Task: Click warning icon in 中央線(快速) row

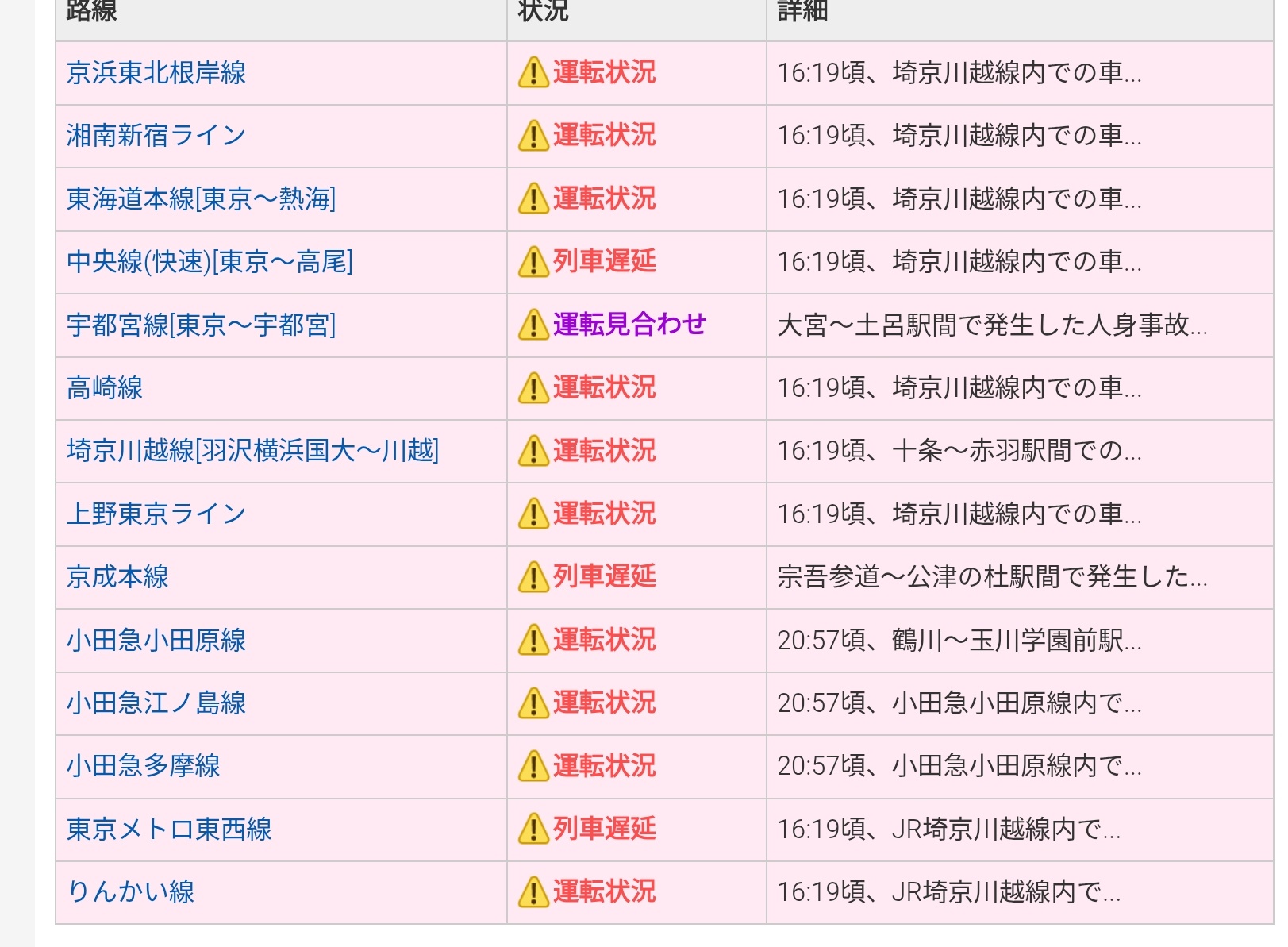Action: (x=533, y=262)
